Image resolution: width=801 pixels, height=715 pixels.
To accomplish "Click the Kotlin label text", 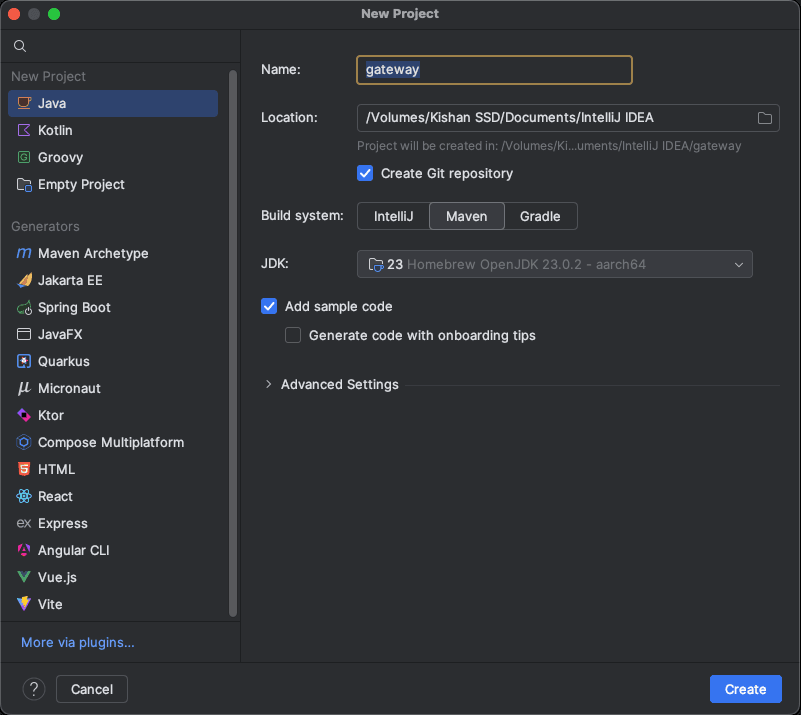I will coord(55,130).
